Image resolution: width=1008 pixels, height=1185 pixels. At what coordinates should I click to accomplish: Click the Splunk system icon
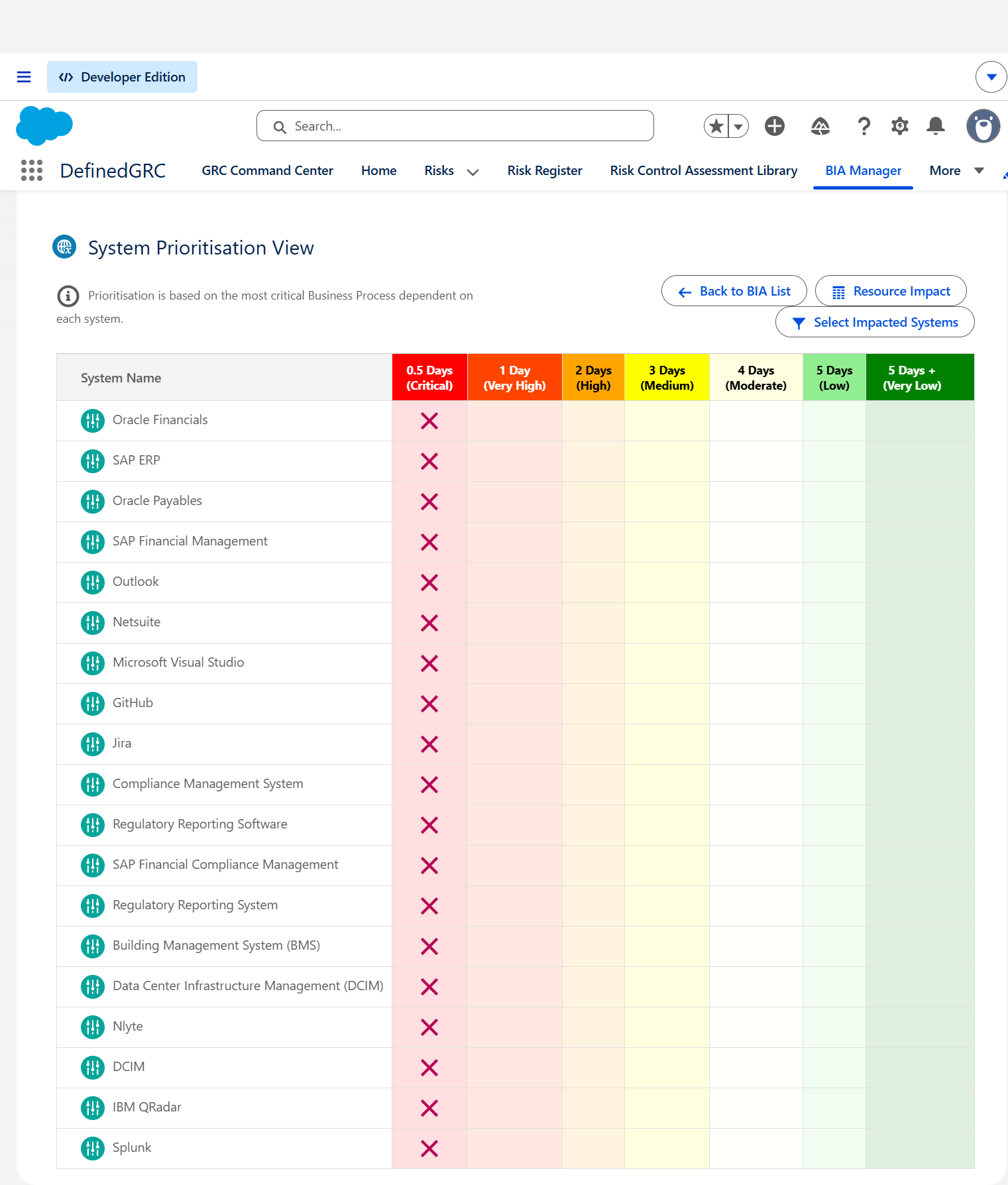tap(93, 1148)
